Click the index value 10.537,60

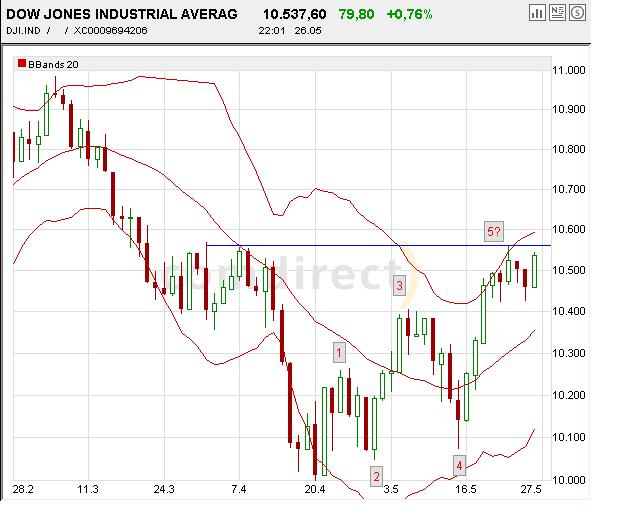pyautogui.click(x=294, y=14)
